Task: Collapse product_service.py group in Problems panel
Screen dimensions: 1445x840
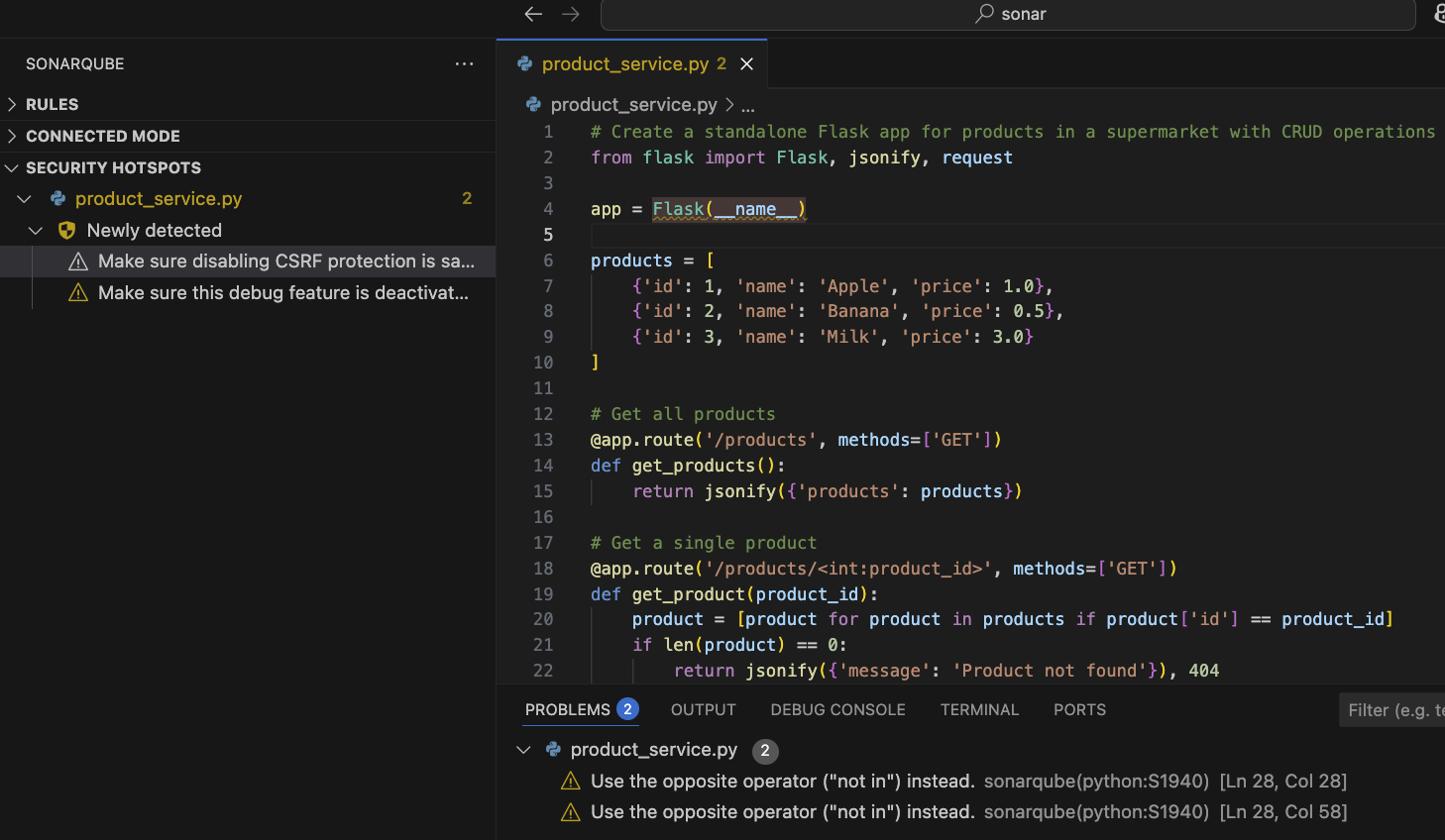Action: click(x=524, y=750)
